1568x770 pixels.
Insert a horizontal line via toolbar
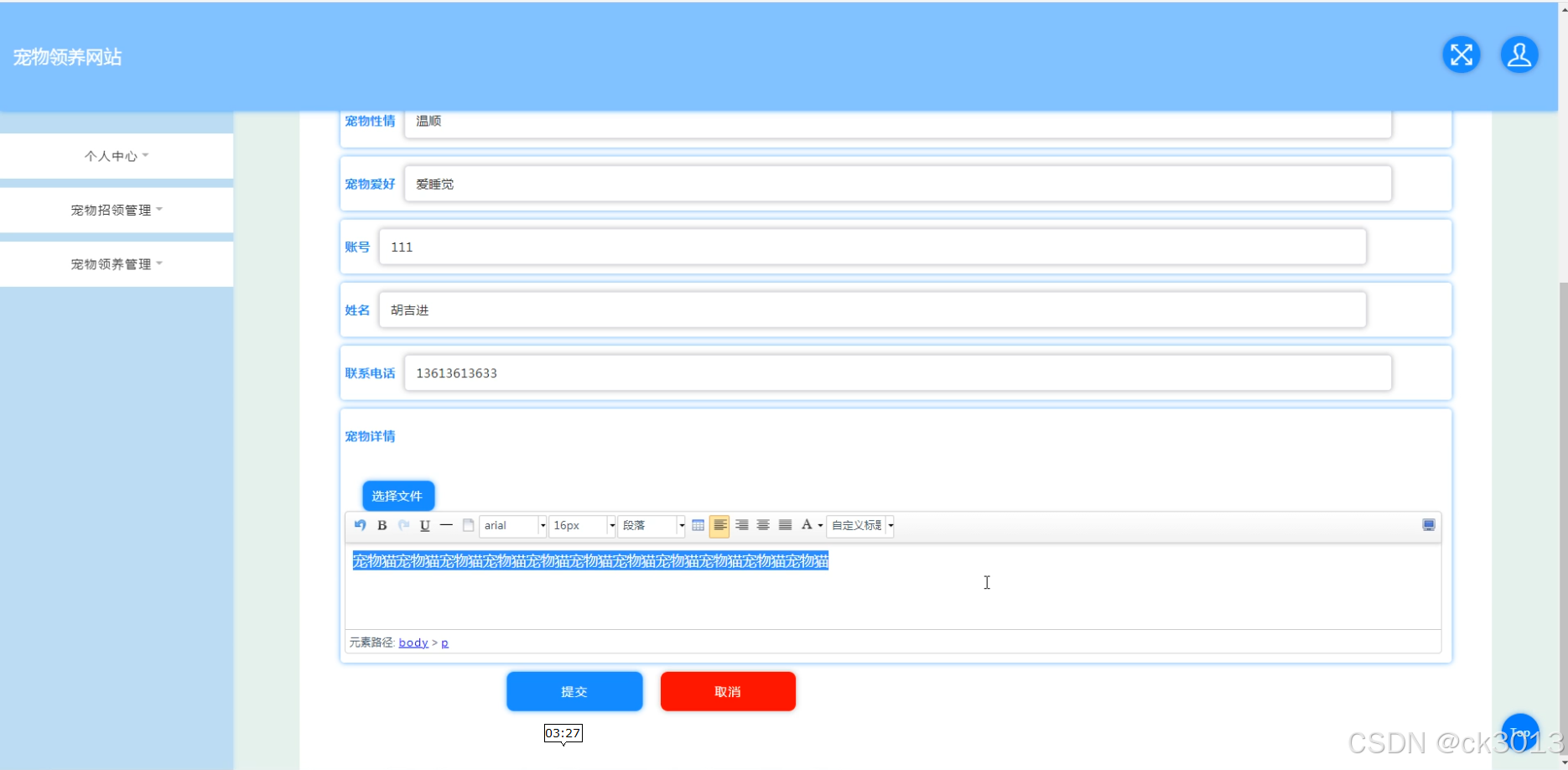click(446, 525)
